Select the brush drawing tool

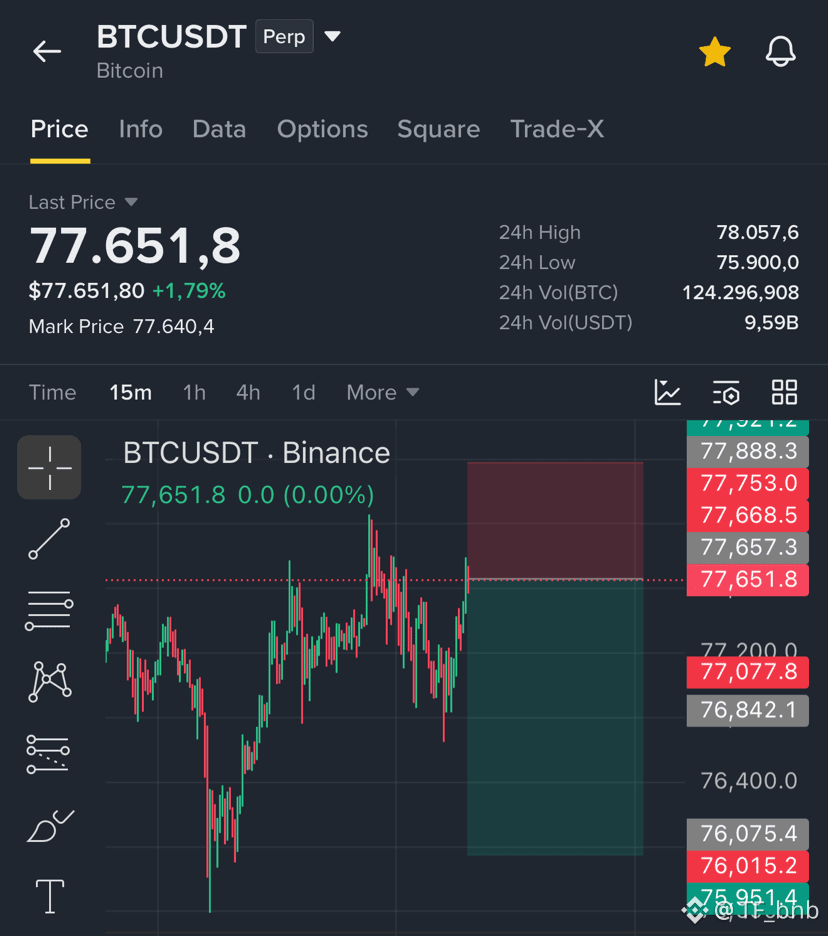tap(50, 826)
